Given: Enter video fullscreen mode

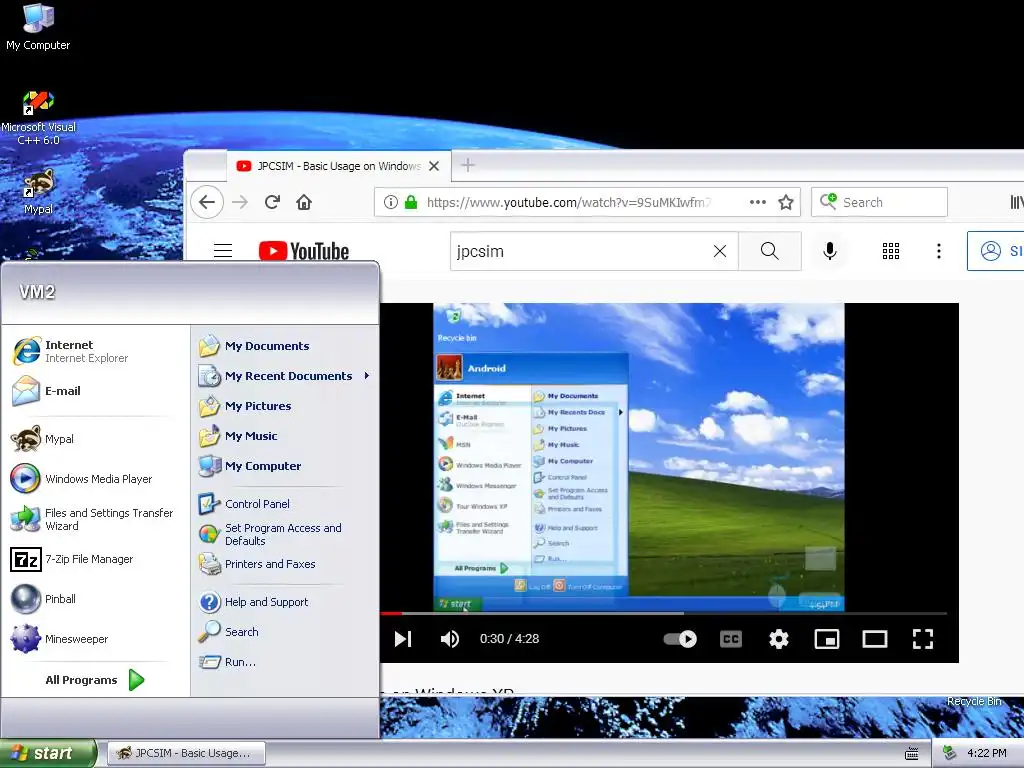Looking at the screenshot, I should [x=923, y=639].
